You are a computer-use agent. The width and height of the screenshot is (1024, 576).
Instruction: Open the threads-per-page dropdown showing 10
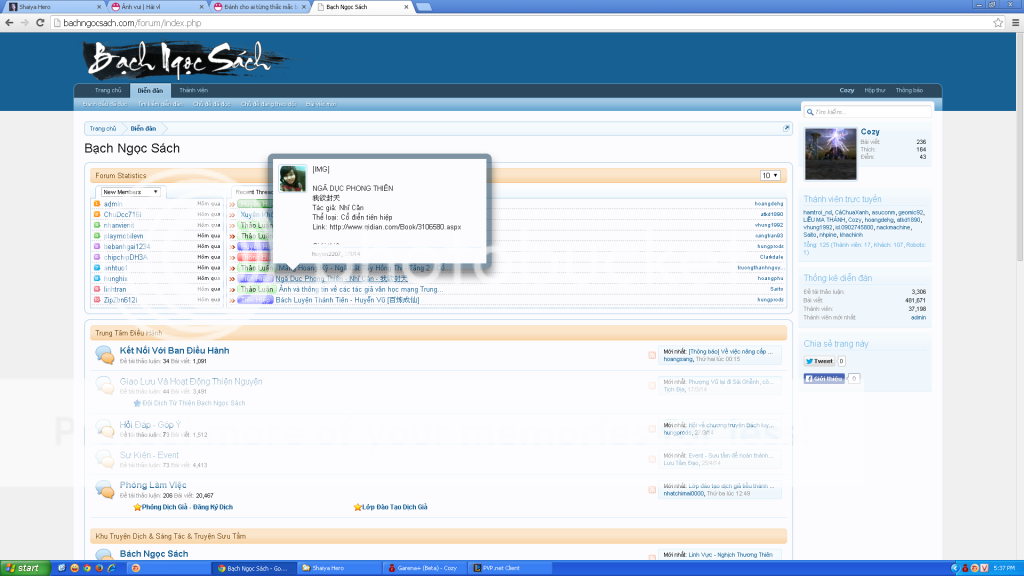click(x=770, y=174)
